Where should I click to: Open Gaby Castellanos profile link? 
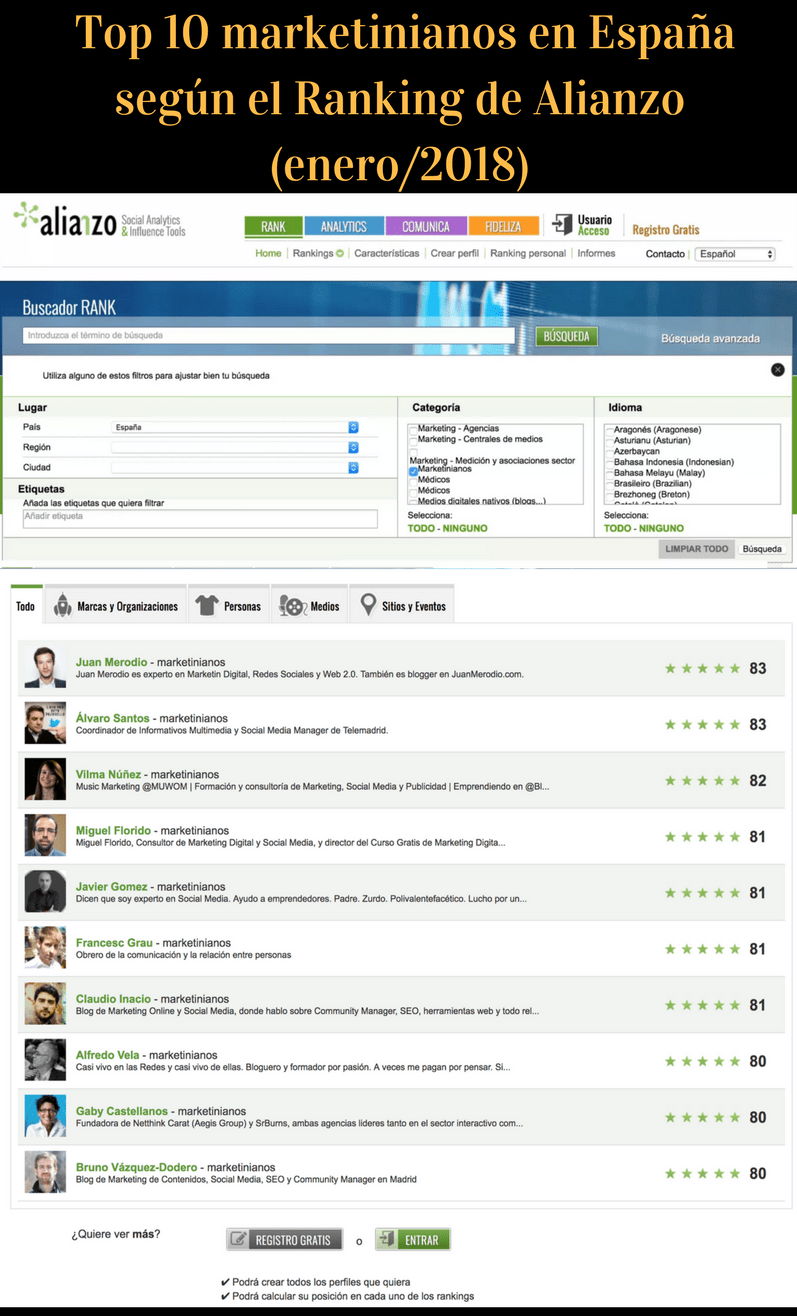[122, 1111]
